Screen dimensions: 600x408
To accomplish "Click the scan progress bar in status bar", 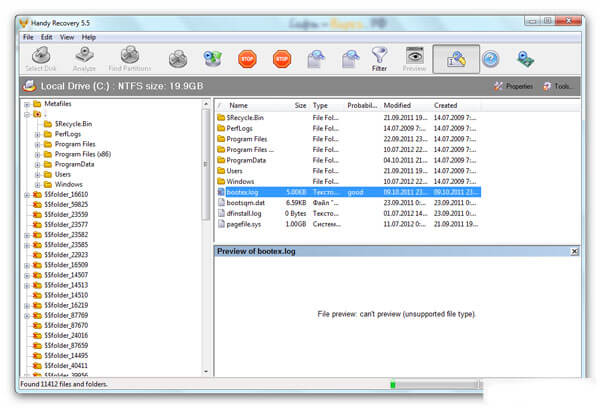I will coord(435,385).
